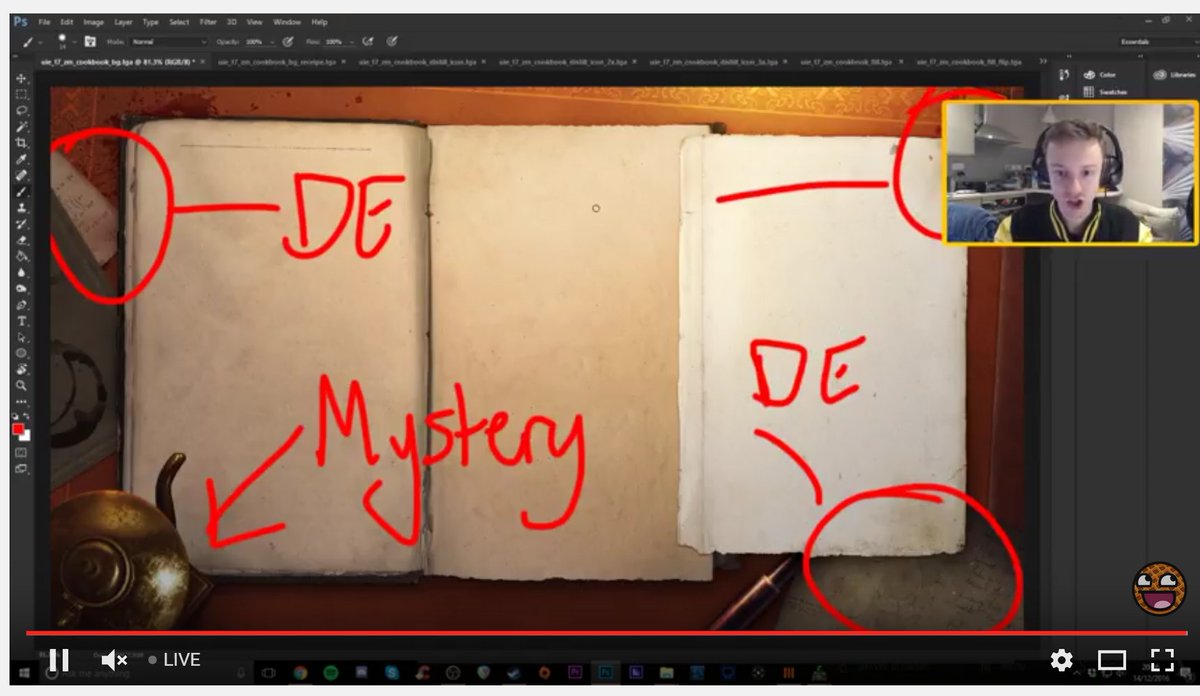Screen dimensions: 1200x696
Task: Change the screen mode at the bottom of the toolbar
Action: tap(22, 469)
